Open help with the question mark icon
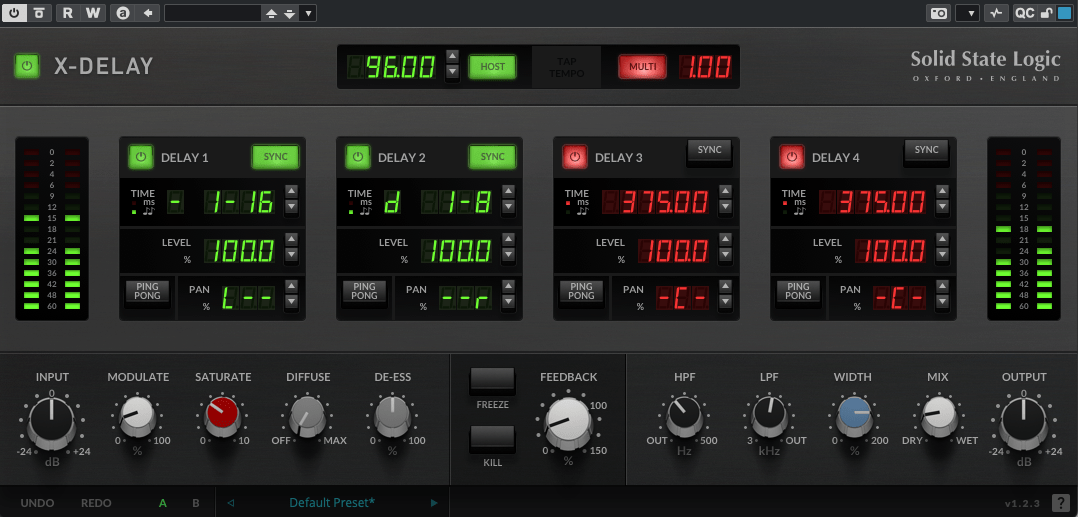Image resolution: width=1078 pixels, height=517 pixels. (1060, 502)
